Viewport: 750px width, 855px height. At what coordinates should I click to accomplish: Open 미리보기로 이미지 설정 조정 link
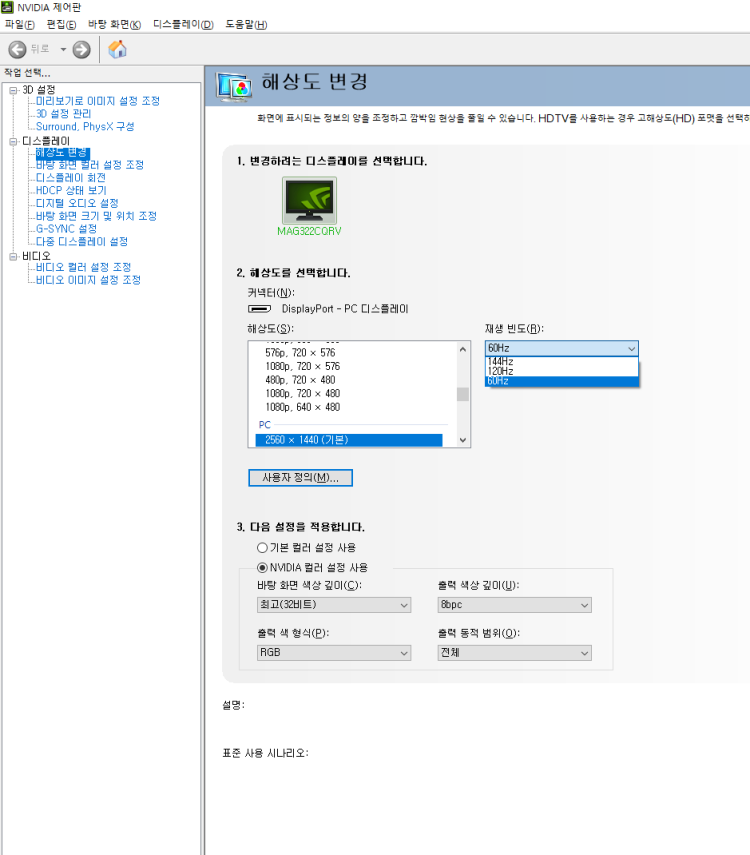(98, 101)
